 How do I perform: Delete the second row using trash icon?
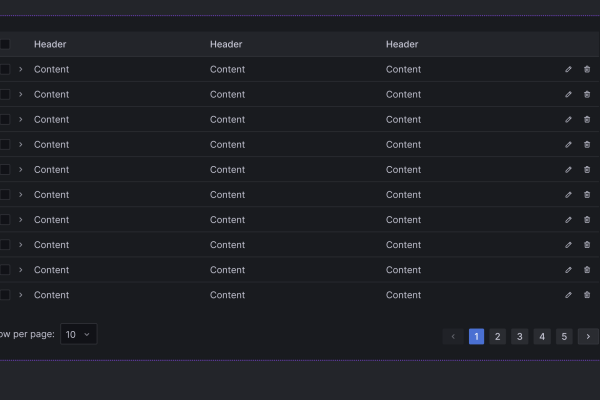click(x=587, y=94)
